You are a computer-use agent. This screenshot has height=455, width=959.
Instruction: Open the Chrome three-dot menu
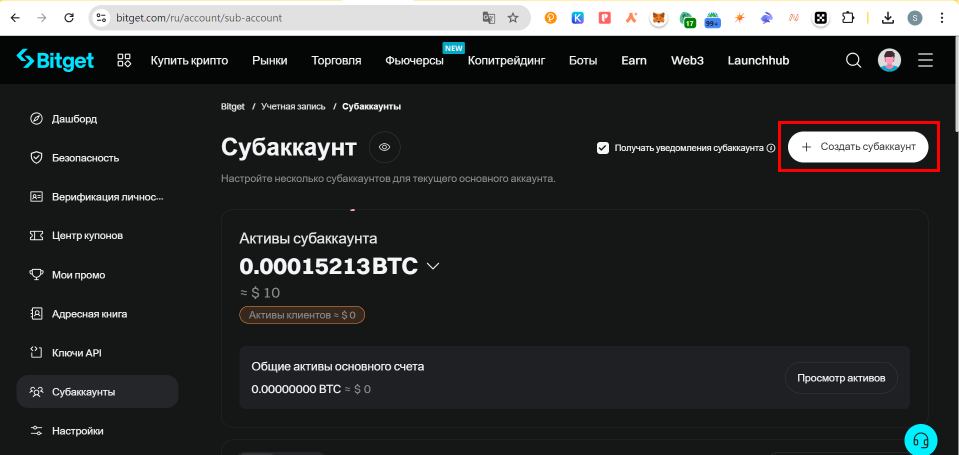point(942,18)
